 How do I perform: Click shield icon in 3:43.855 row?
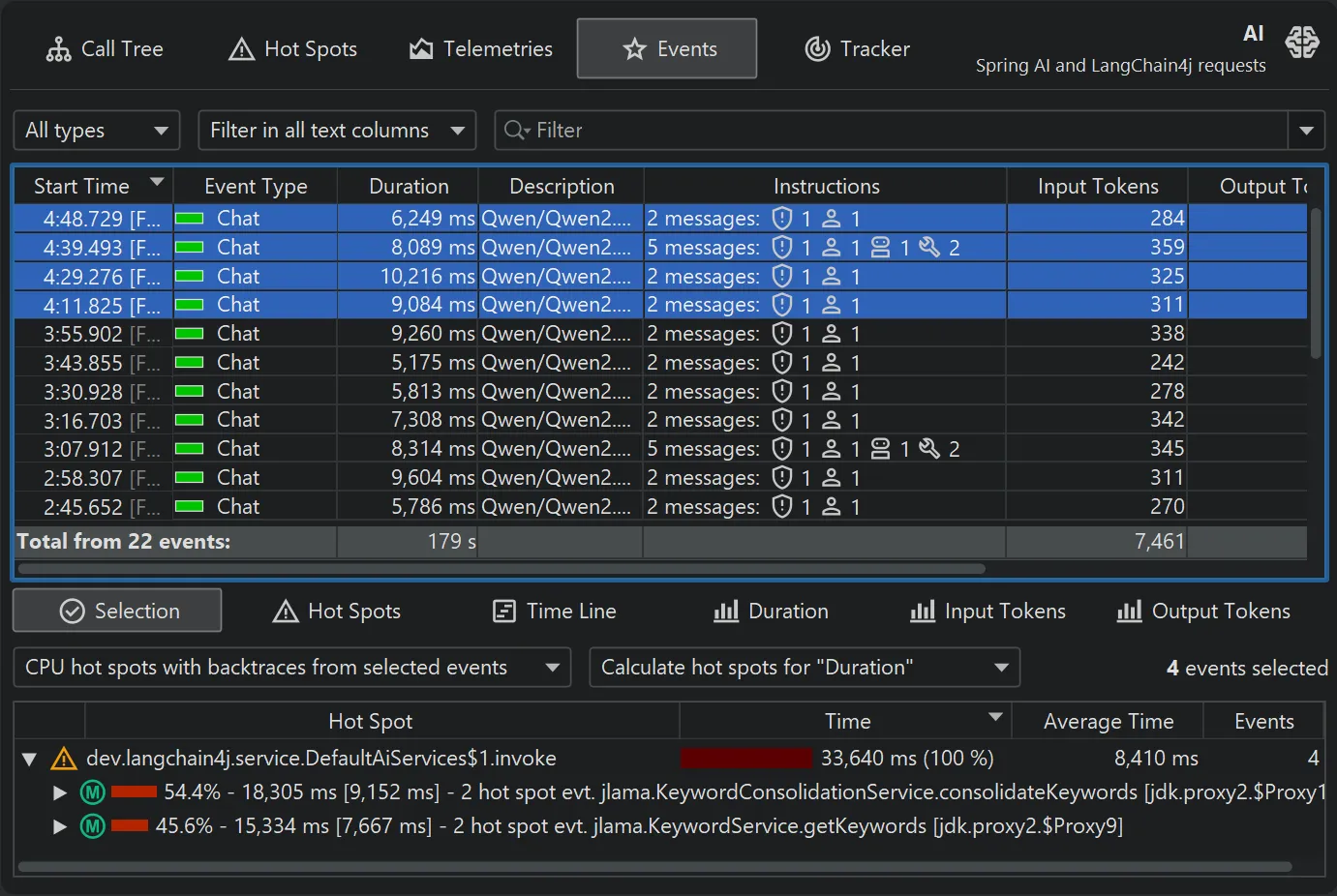pyautogui.click(x=782, y=363)
